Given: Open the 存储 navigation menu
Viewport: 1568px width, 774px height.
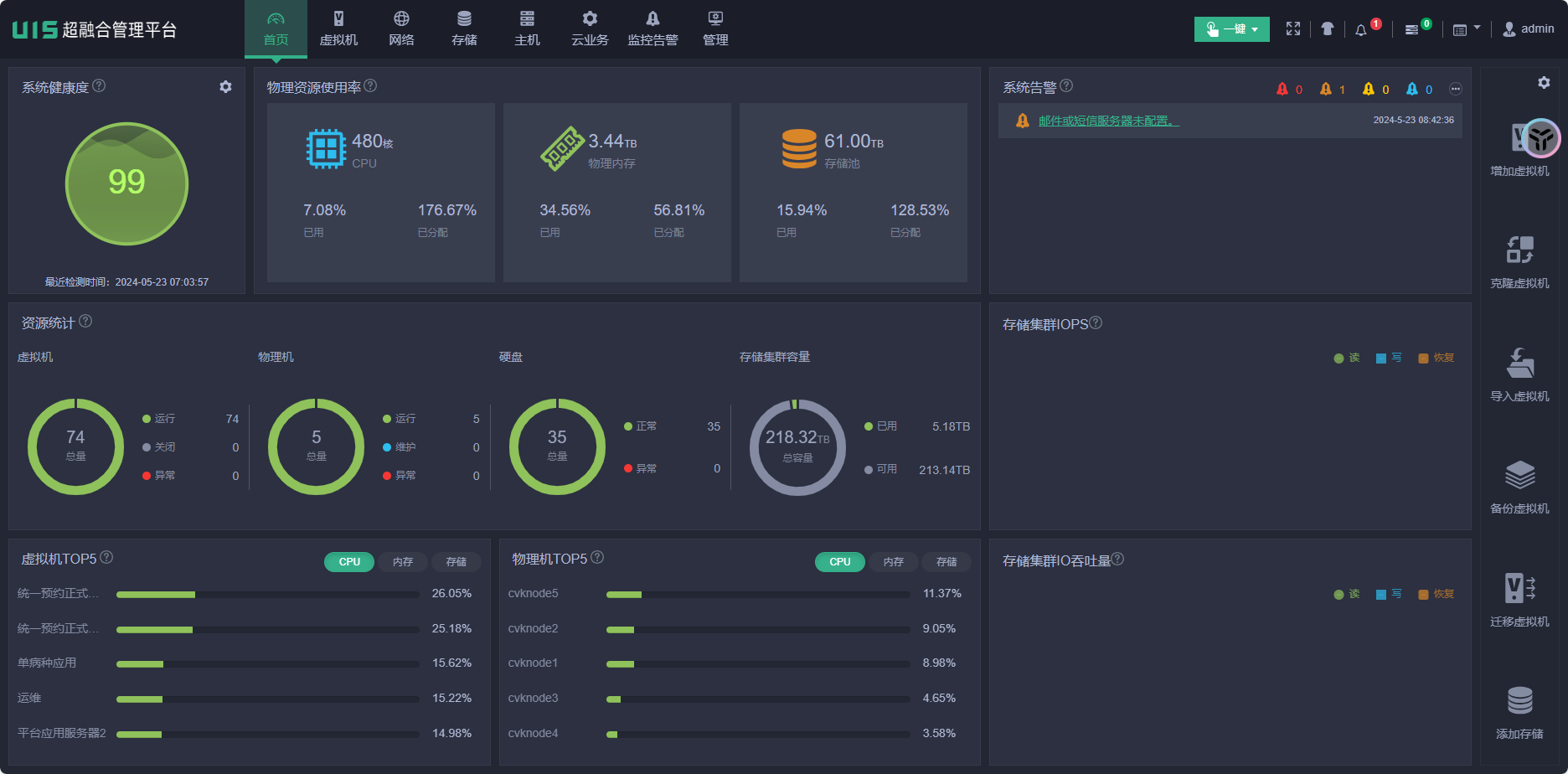Looking at the screenshot, I should [464, 29].
